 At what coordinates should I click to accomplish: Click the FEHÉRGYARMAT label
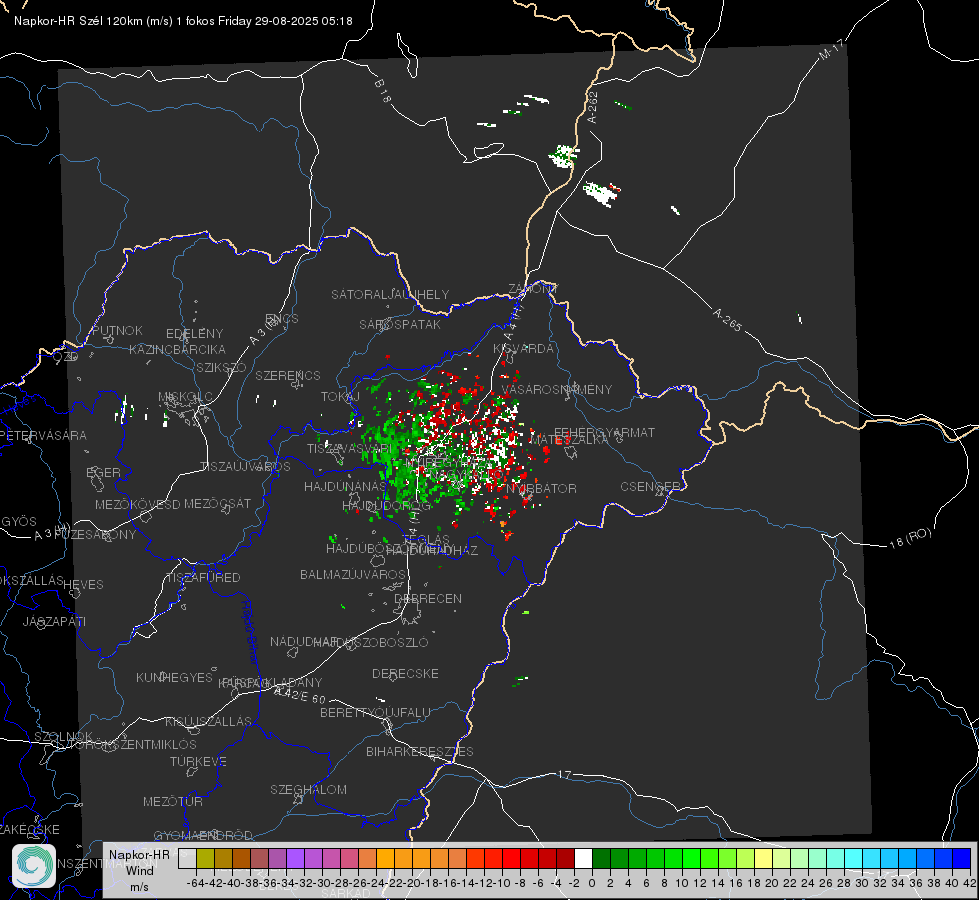[604, 432]
